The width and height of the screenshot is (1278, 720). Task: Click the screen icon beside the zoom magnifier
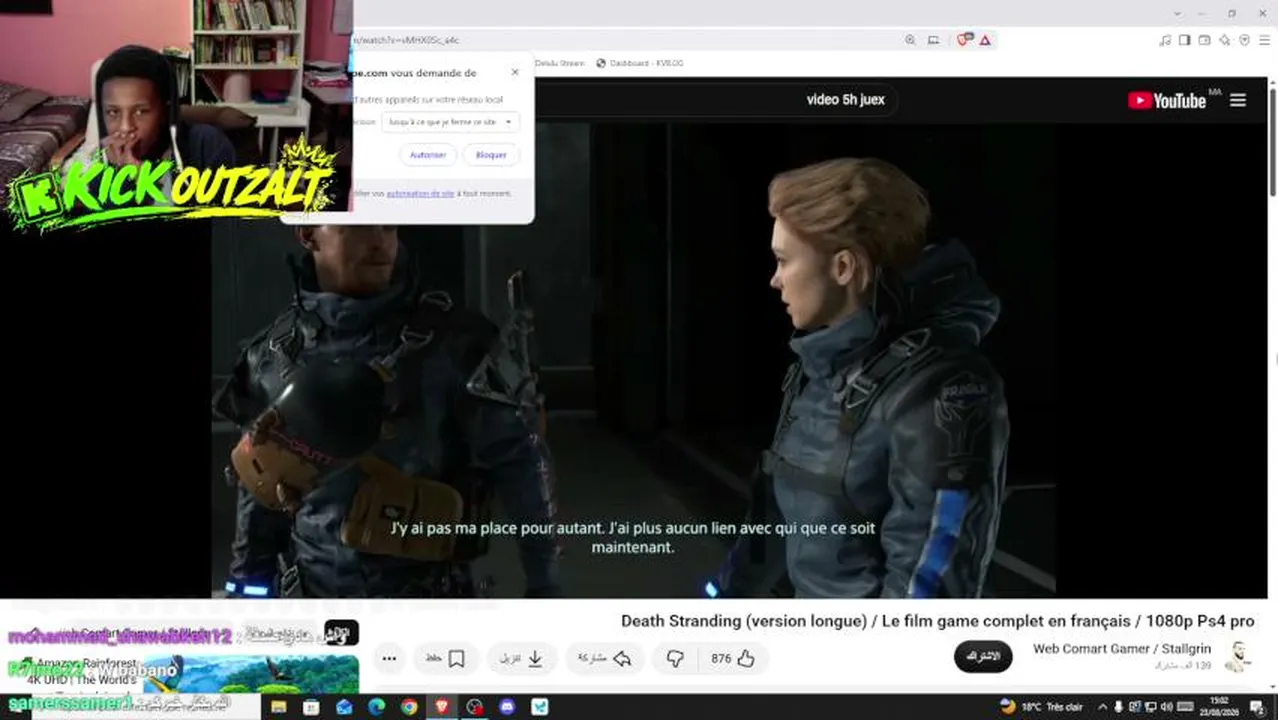tap(933, 40)
